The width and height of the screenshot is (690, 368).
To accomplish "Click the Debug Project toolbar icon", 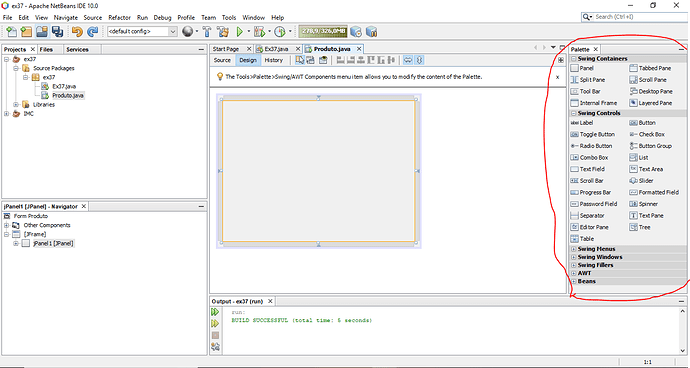I will coord(260,32).
